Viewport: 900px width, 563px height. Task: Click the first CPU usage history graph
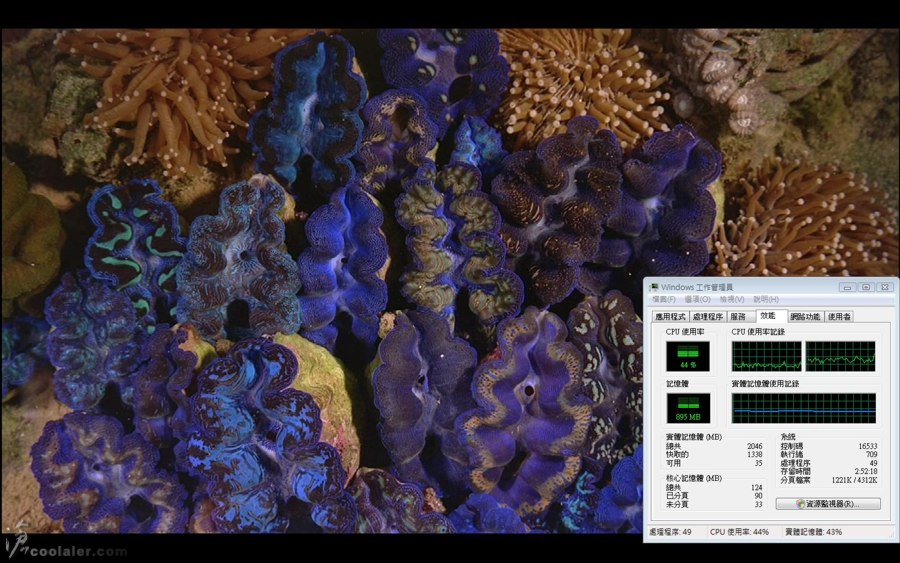pyautogui.click(x=766, y=356)
